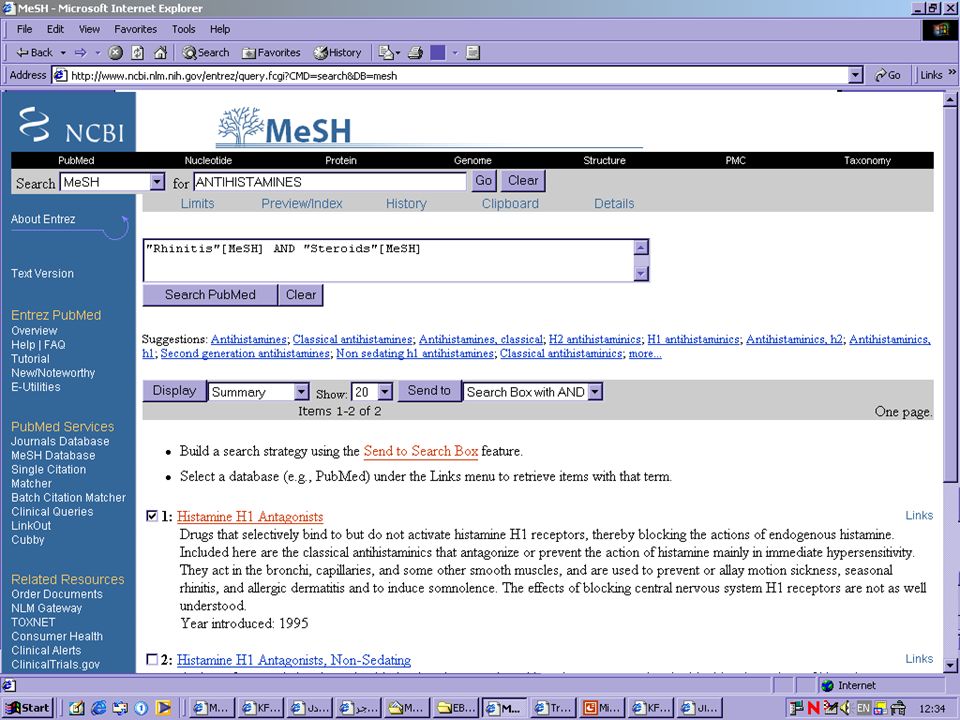Expand the Links toolbar chevron

(951, 73)
